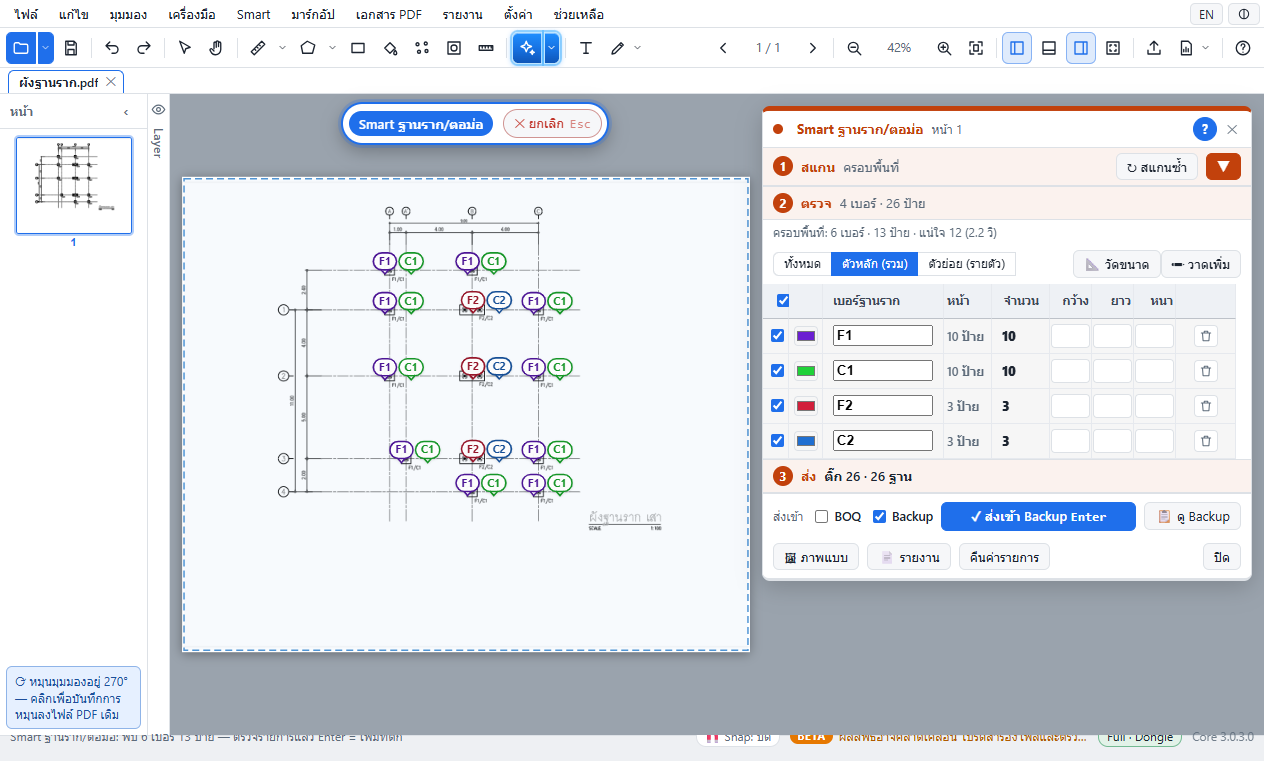Delete the F2 footing row
The height and width of the screenshot is (761, 1264).
(1206, 406)
